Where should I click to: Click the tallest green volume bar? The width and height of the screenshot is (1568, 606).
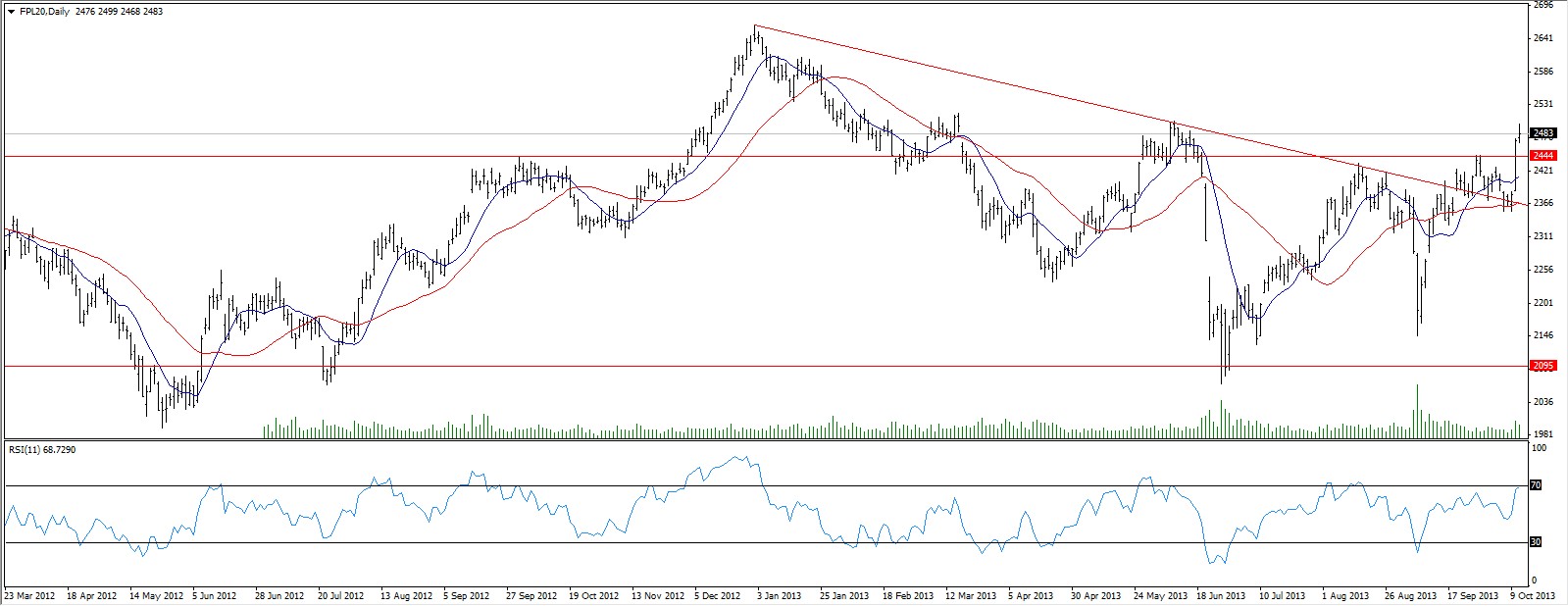pos(1417,410)
